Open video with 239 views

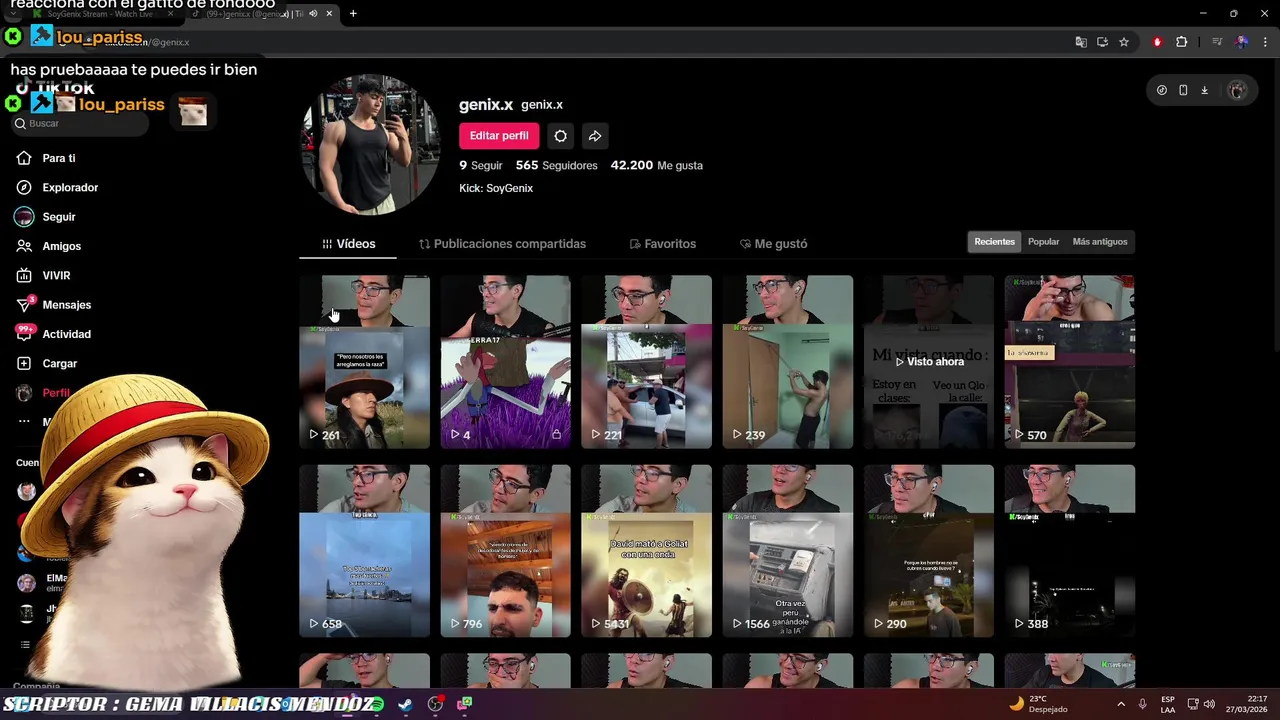[x=788, y=362]
